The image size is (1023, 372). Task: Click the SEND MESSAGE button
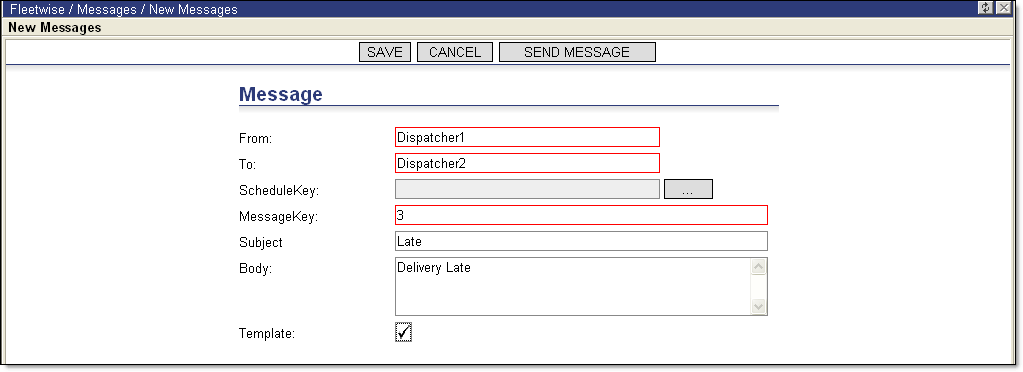(577, 53)
